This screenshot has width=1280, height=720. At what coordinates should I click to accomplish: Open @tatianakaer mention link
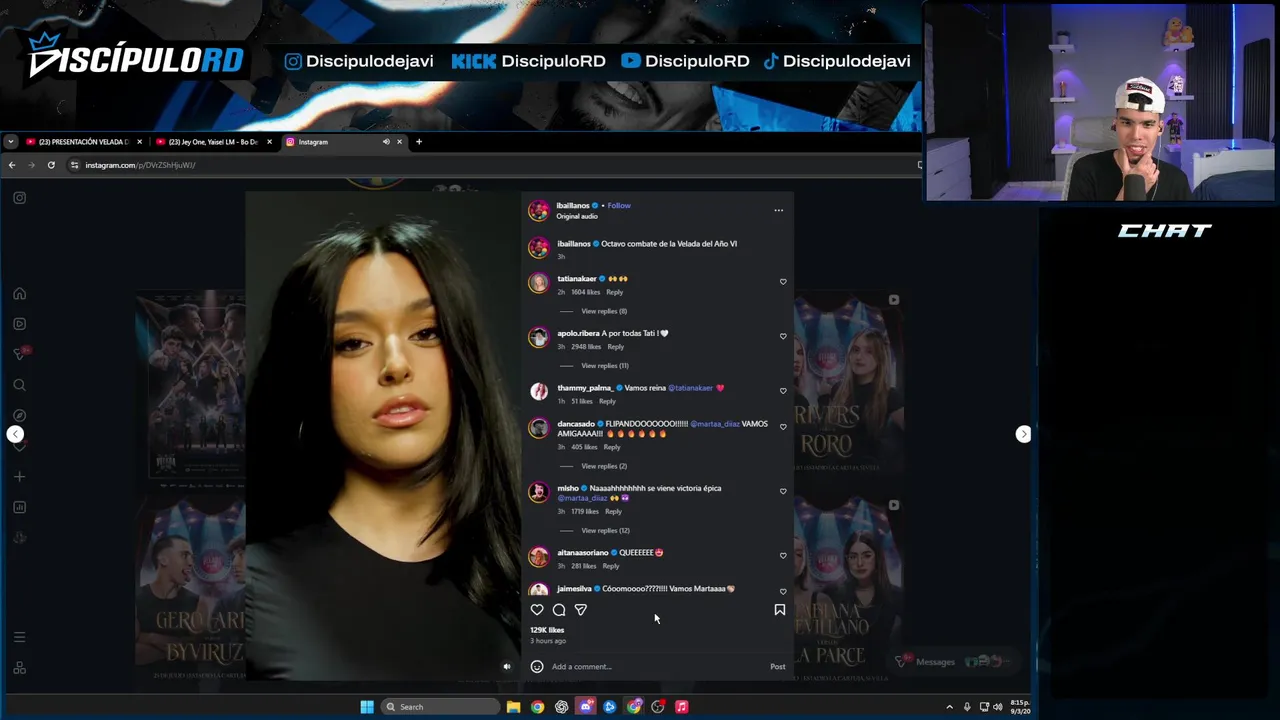690,388
